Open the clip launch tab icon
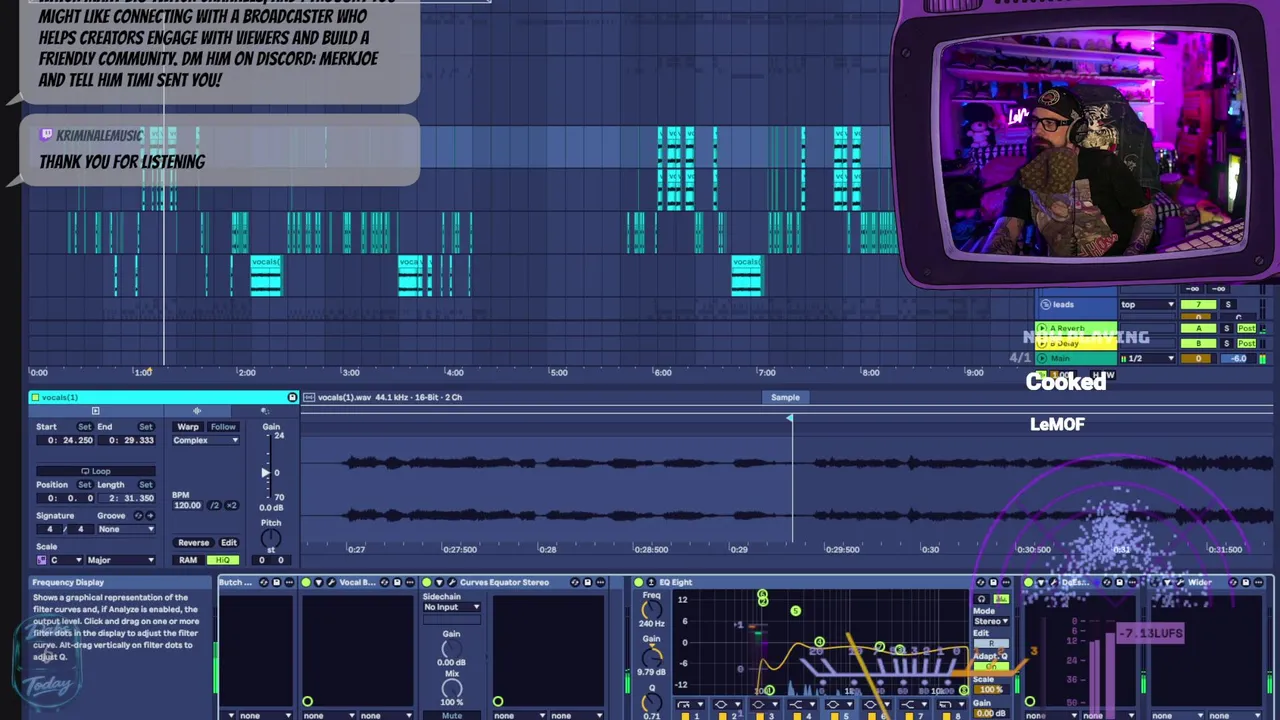This screenshot has width=1280, height=720. click(x=95, y=411)
